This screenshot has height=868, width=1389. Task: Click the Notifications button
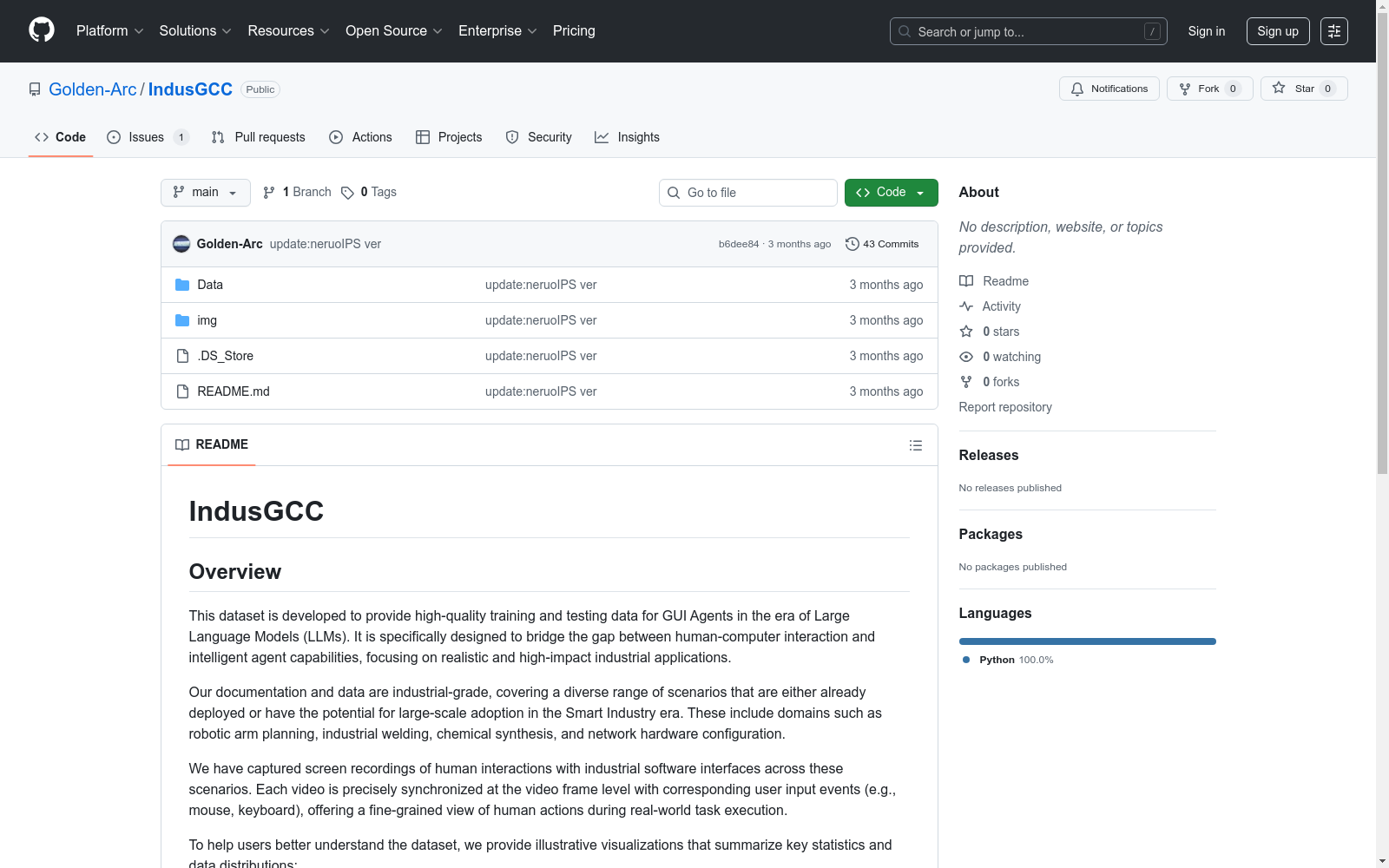(1109, 89)
